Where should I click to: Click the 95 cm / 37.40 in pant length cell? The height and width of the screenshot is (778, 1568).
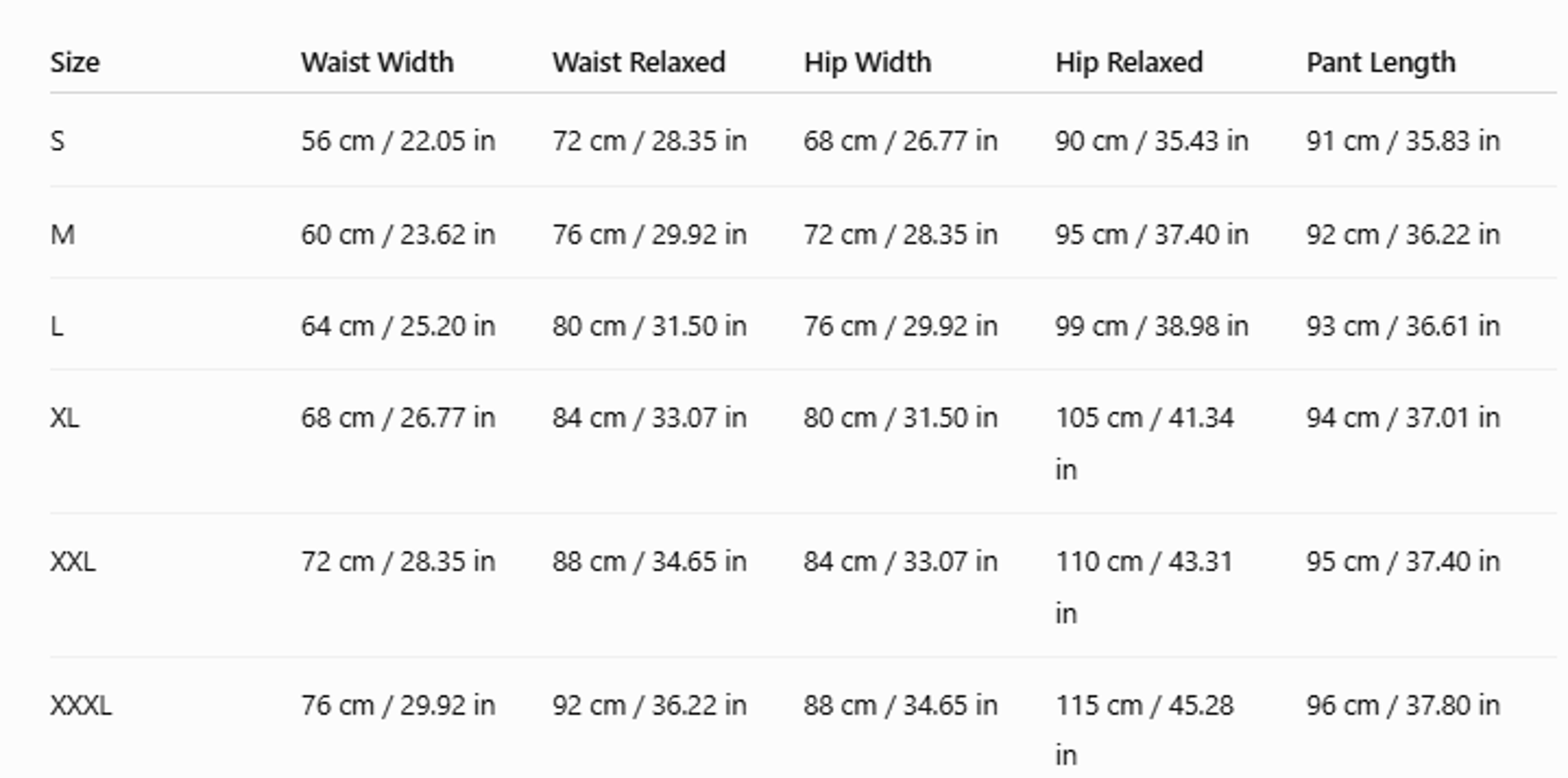[1403, 562]
